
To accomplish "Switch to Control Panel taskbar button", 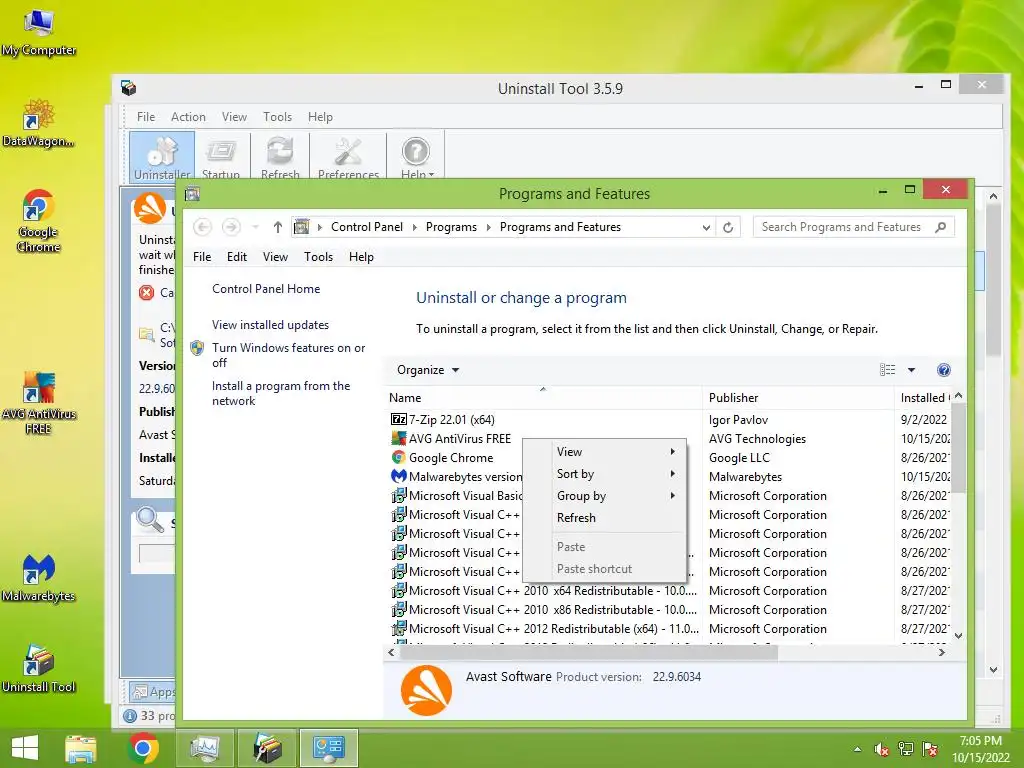I will tap(328, 748).
